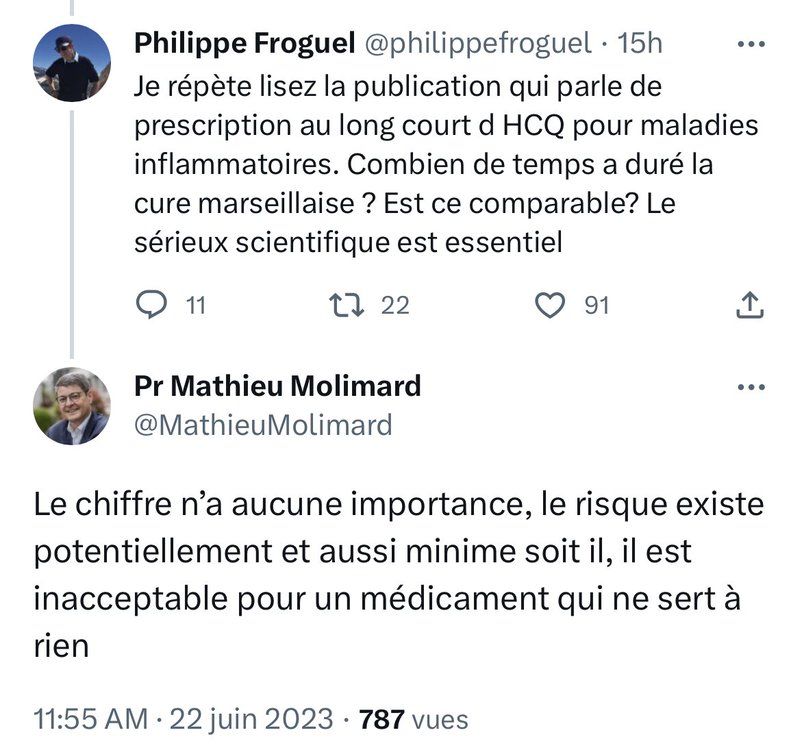The height and width of the screenshot is (749, 791).
Task: View the 787 vues analytics
Action: 413,719
